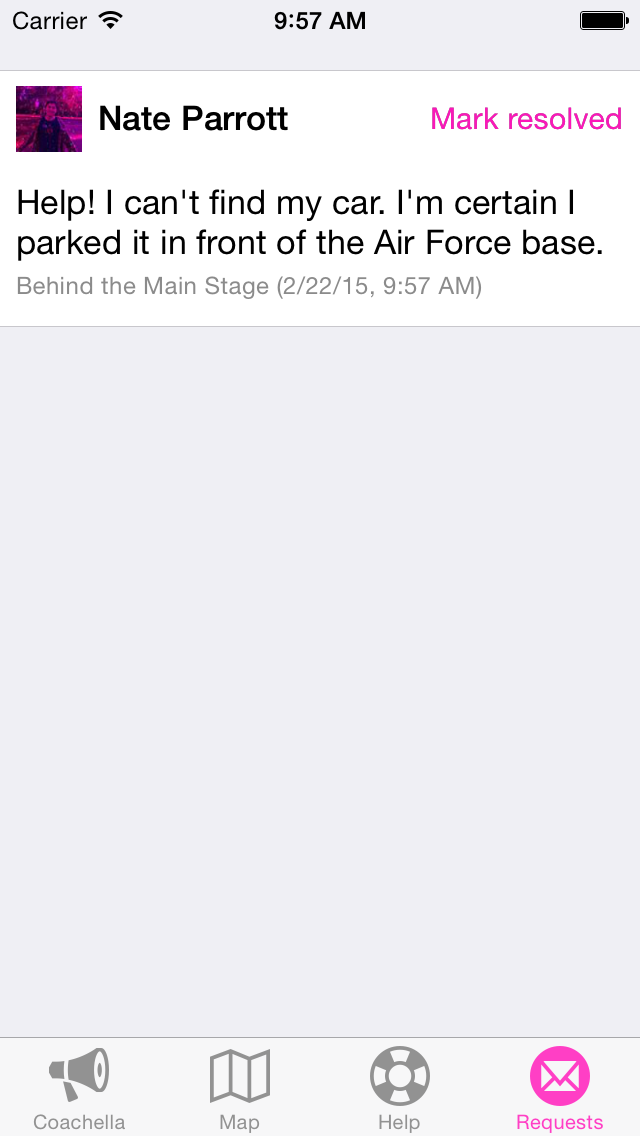Open the folded Map icon
Screen dimensions: 640x1136
click(x=239, y=1075)
